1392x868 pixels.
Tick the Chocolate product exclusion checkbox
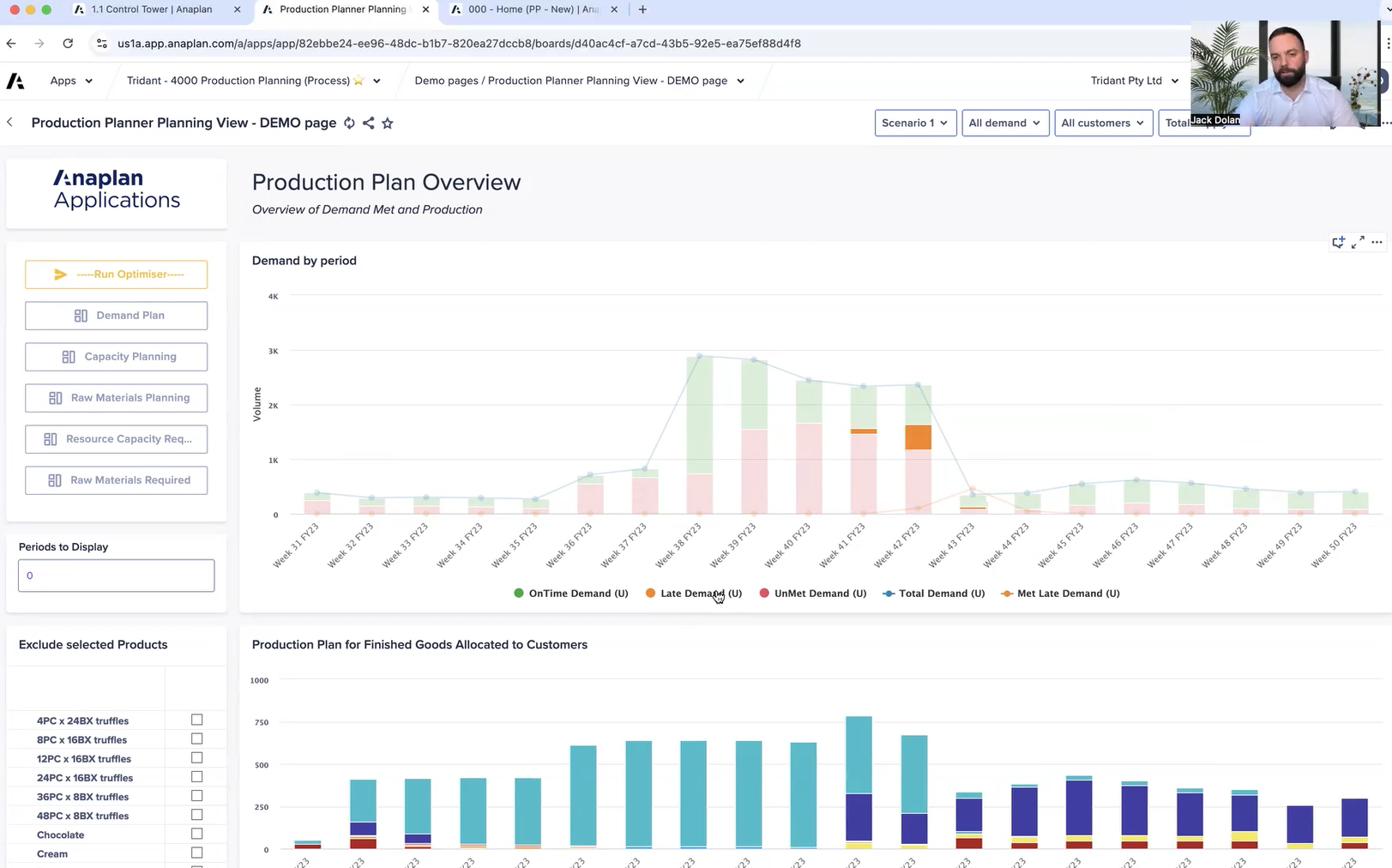(x=196, y=834)
